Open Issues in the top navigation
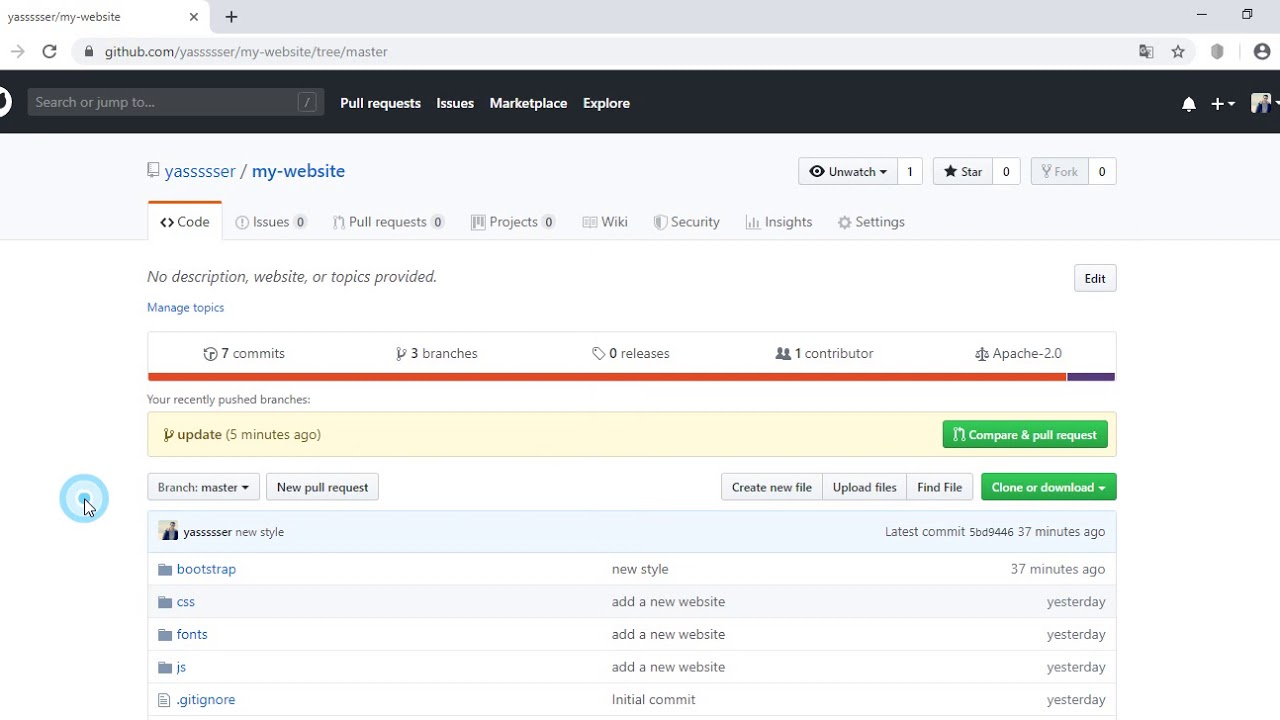Viewport: 1280px width, 720px height. [x=455, y=103]
